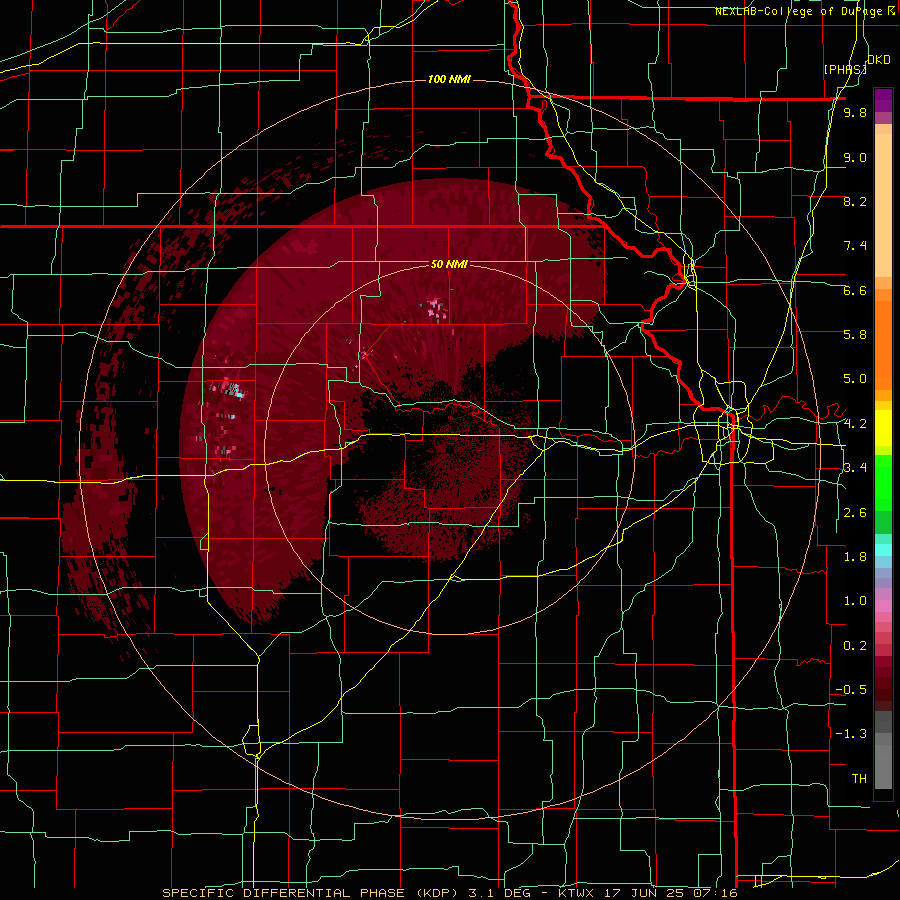
Task: Click the TH label at the scale bottom
Action: pyautogui.click(x=859, y=779)
